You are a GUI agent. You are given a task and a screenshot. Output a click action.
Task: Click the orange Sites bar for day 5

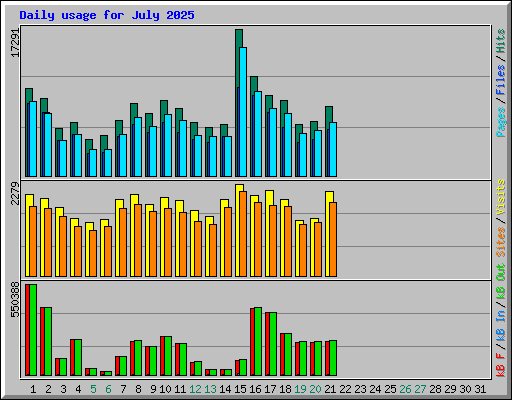click(93, 253)
